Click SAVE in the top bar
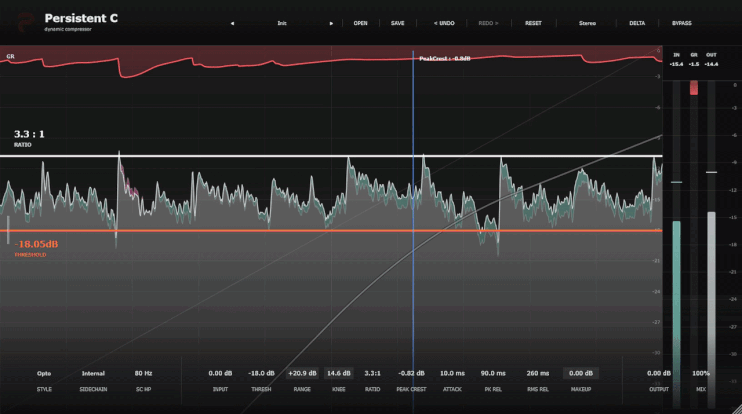The width and height of the screenshot is (742, 414). (398, 23)
